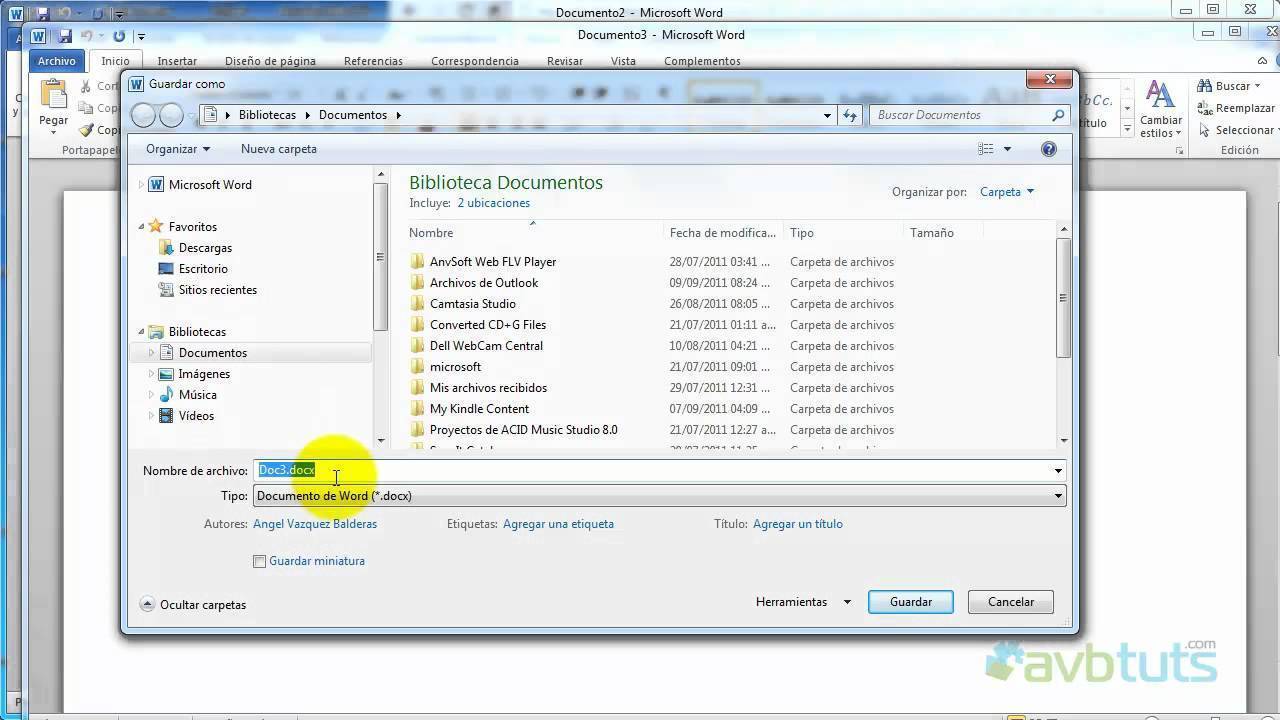Open the Organizar dropdown menu
Image resolution: width=1280 pixels, height=720 pixels.
tap(177, 149)
